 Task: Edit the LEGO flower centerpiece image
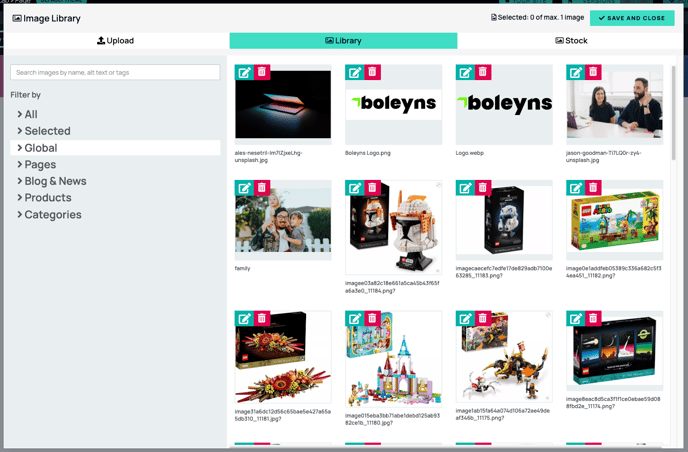pyautogui.click(x=244, y=319)
